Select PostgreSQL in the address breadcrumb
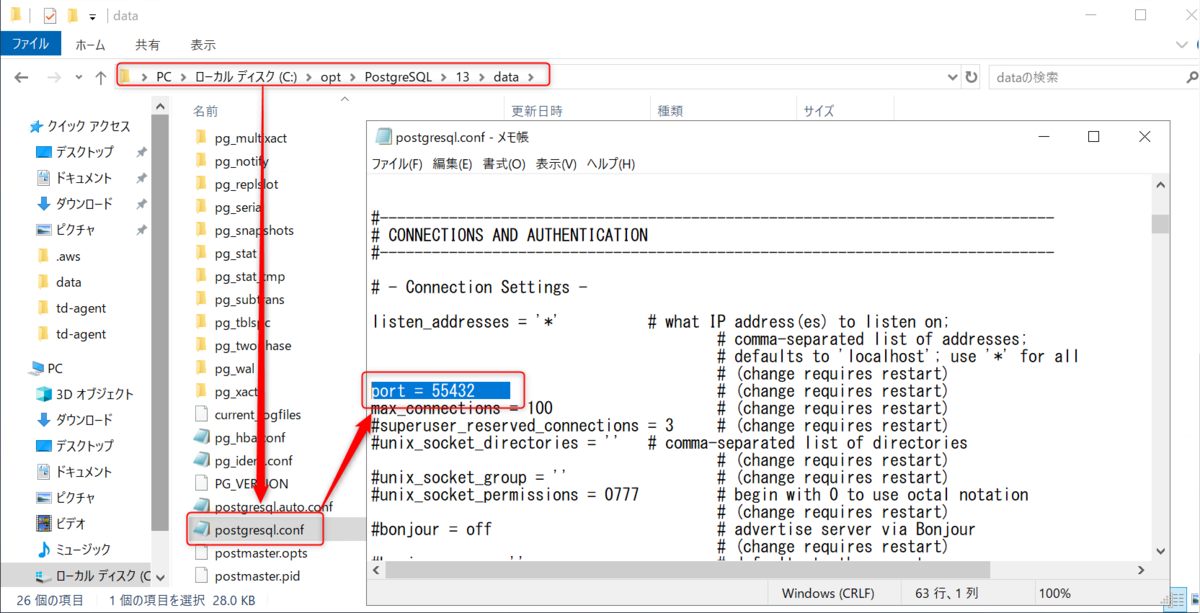Screen dimensions: 1200x613 tap(398, 77)
